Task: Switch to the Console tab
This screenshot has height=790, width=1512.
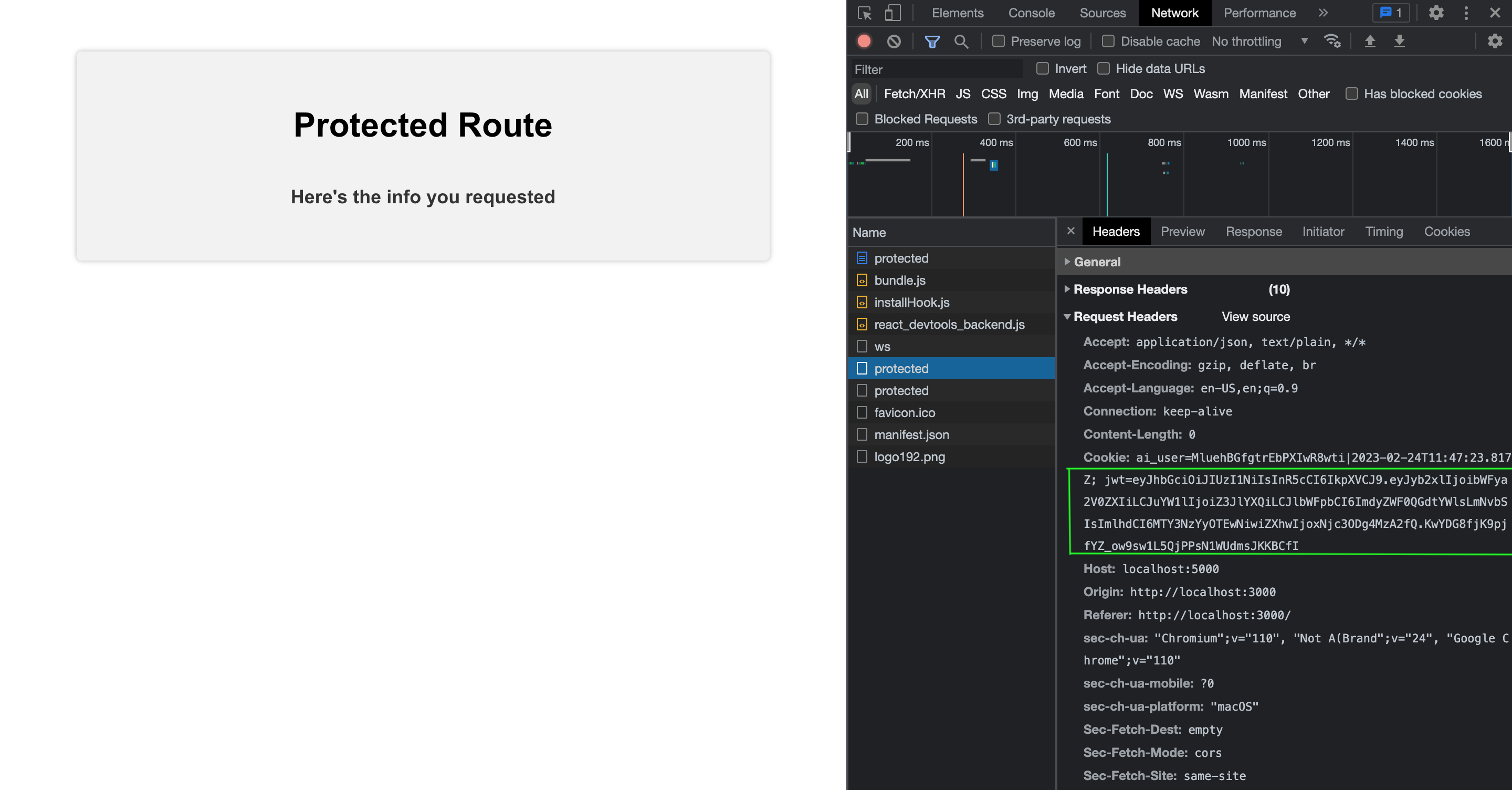Action: tap(1031, 13)
